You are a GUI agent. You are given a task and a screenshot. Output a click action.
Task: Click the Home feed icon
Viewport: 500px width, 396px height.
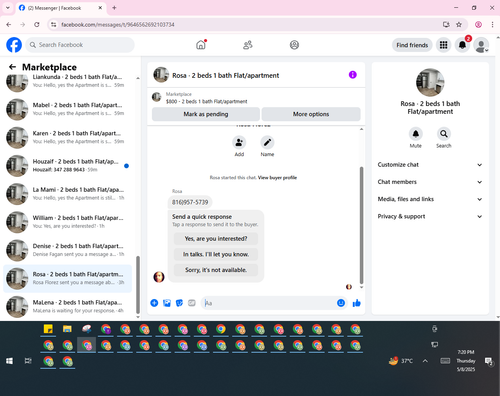(x=201, y=45)
